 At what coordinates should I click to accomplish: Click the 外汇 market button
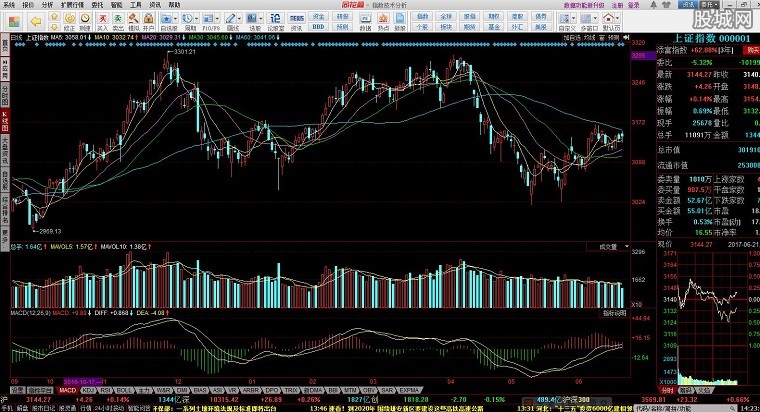[x=517, y=27]
